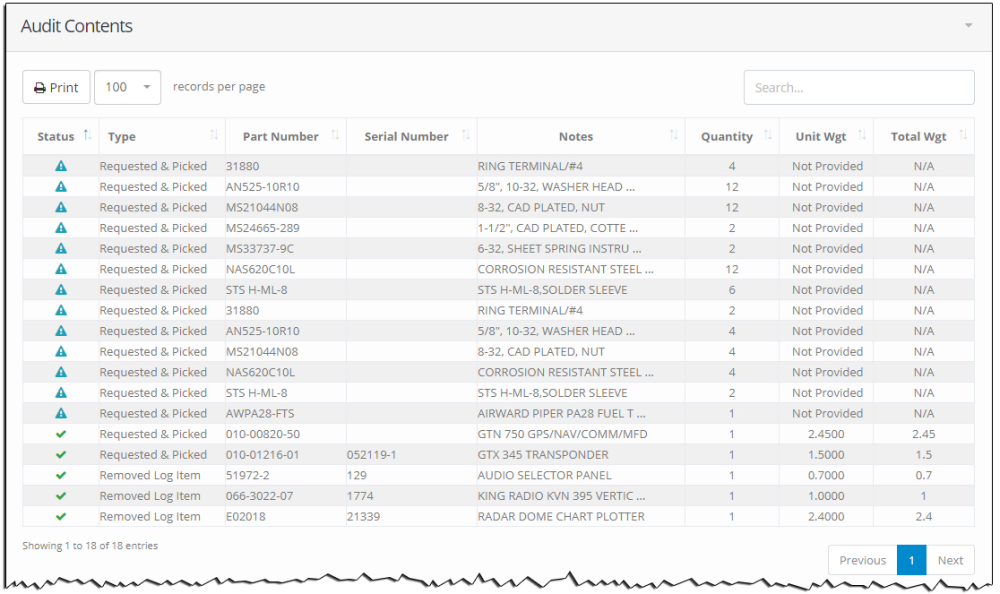Viewport: 1000px width, 594px height.
Task: Click the Removed Log Item for E02018
Action: click(150, 516)
